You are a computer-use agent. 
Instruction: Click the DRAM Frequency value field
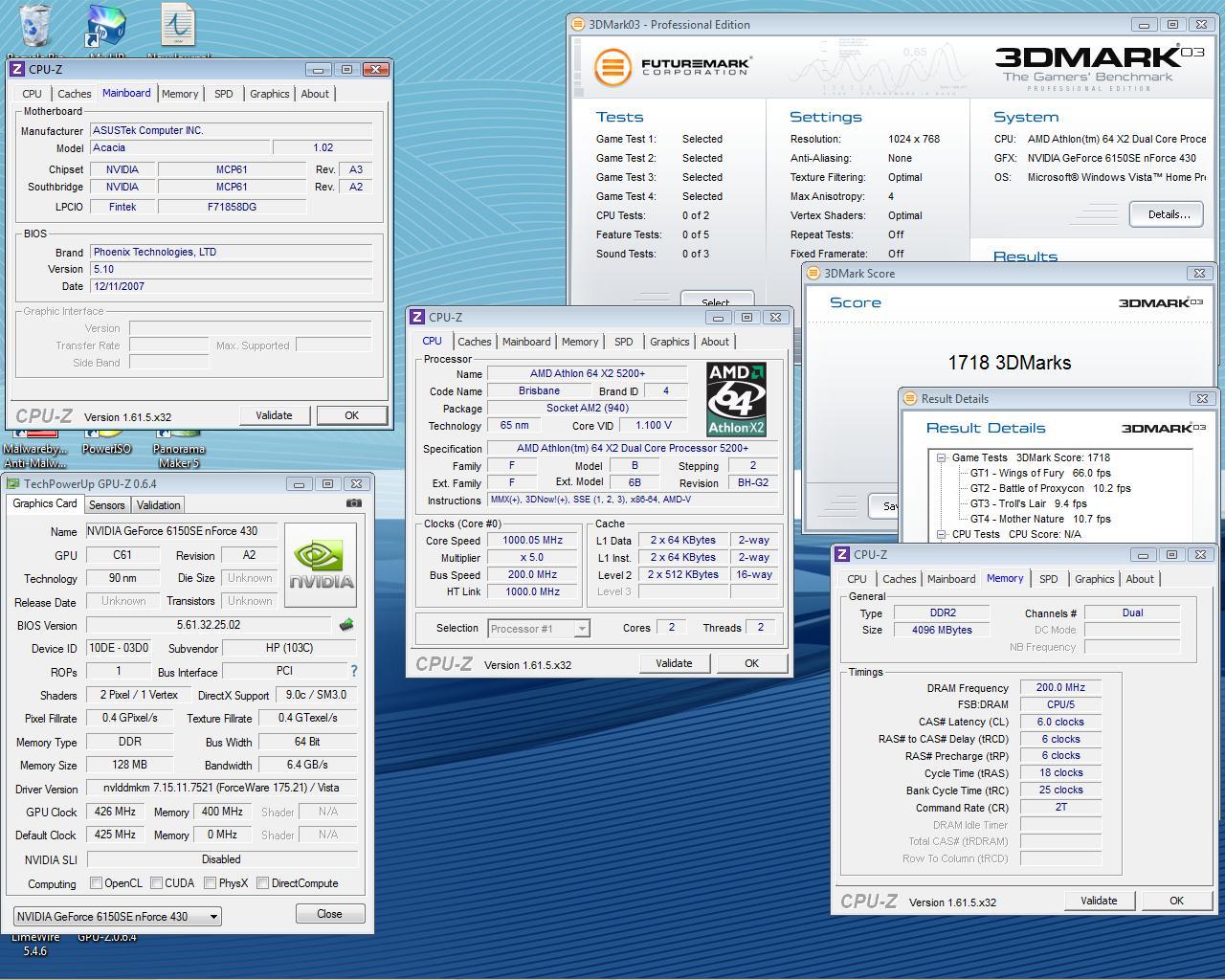(x=1060, y=687)
